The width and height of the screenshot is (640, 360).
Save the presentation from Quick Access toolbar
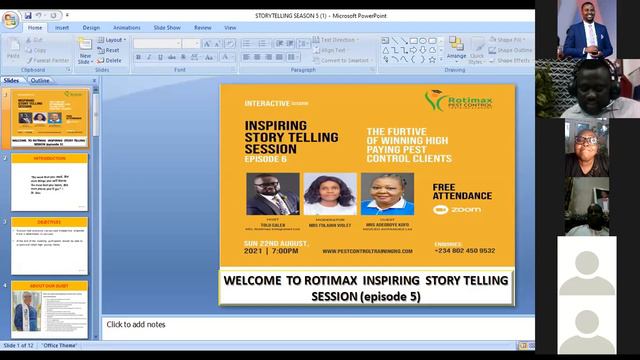[x=28, y=16]
